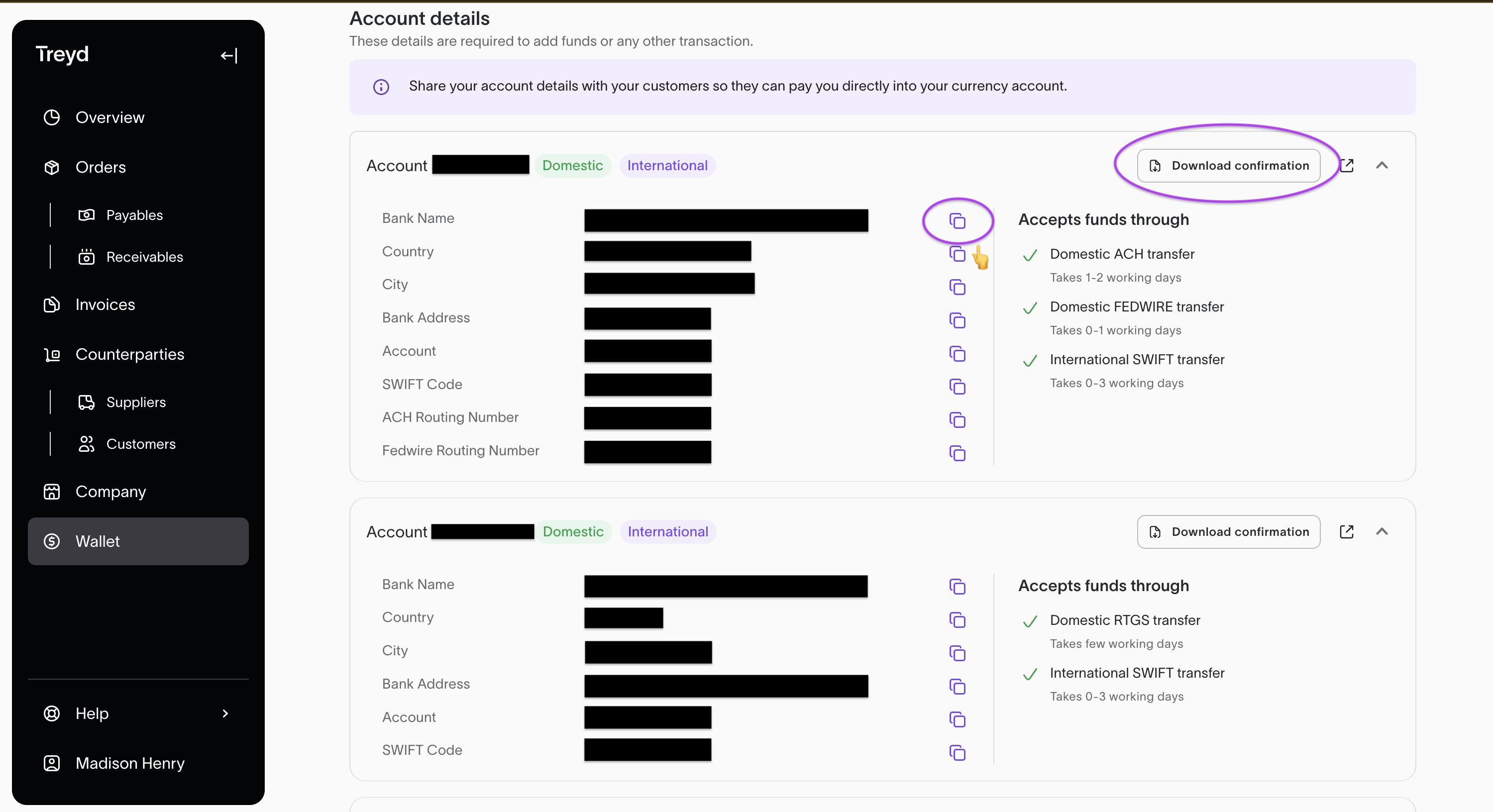Open second account's external share icon
The height and width of the screenshot is (812, 1493).
pyautogui.click(x=1346, y=532)
